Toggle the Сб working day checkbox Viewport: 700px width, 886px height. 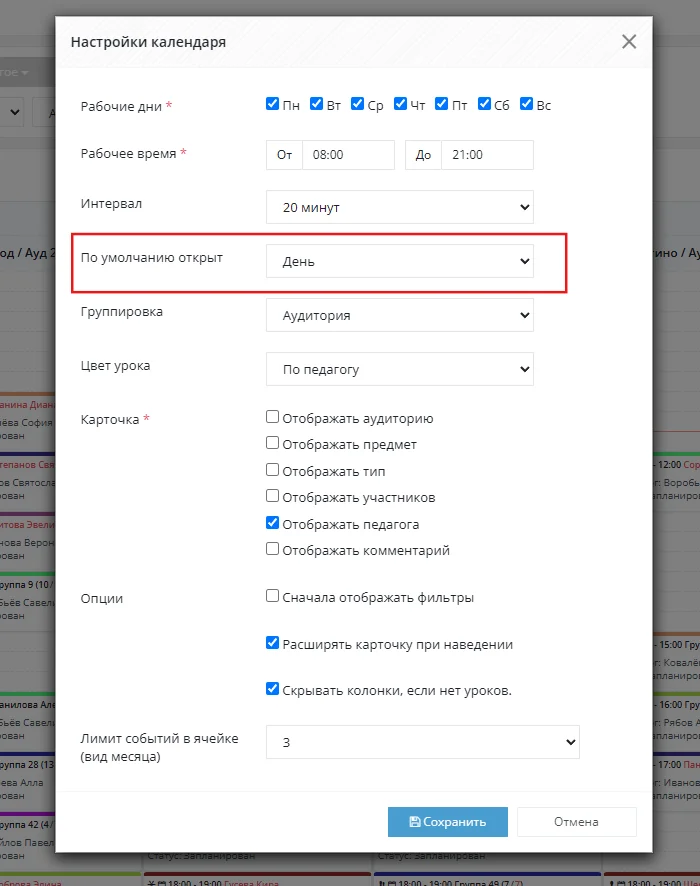pyautogui.click(x=484, y=104)
